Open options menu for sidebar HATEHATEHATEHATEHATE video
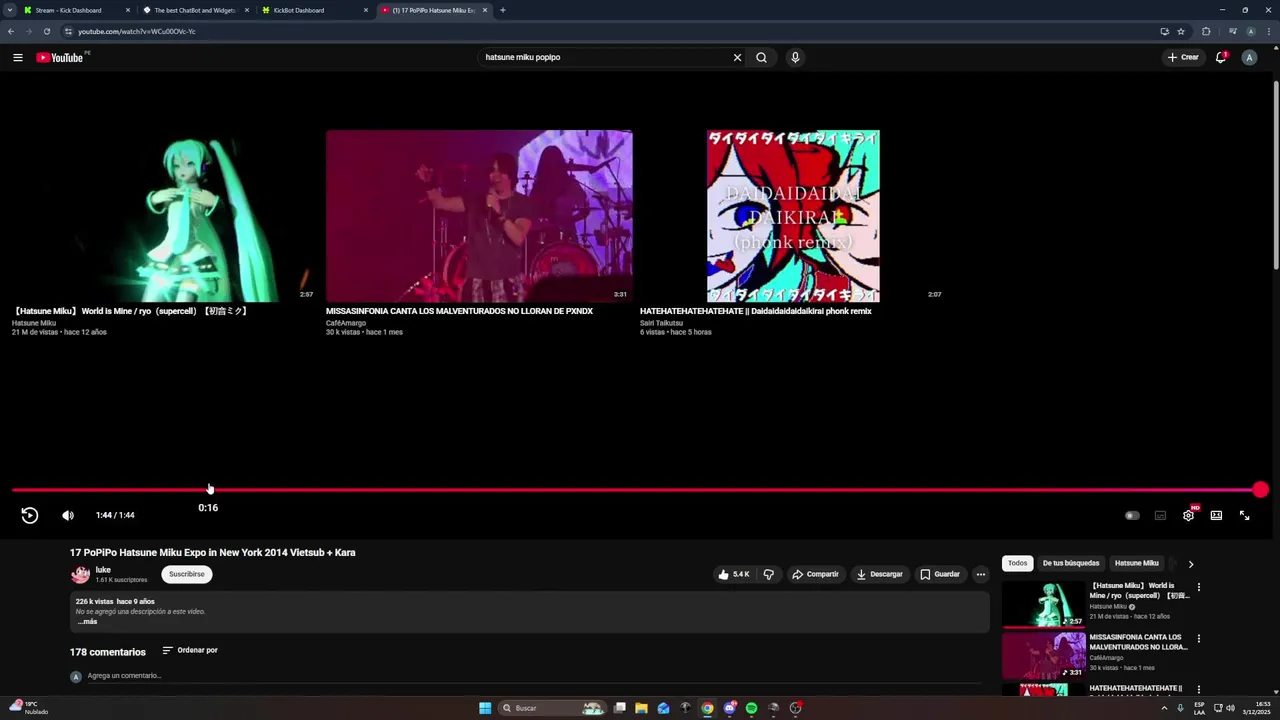The height and width of the screenshot is (720, 1280). click(1198, 689)
